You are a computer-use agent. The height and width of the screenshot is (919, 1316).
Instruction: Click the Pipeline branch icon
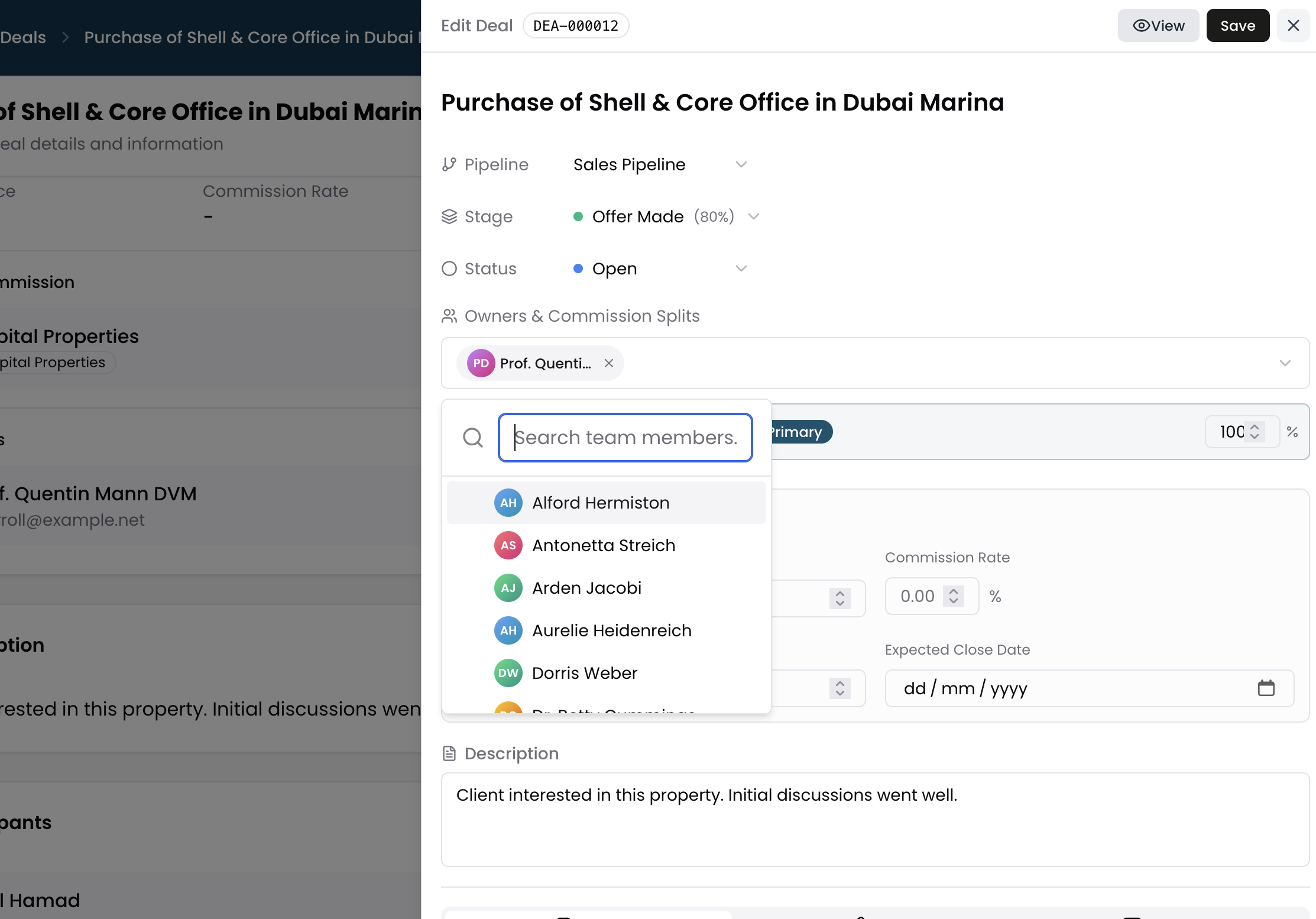pos(449,164)
